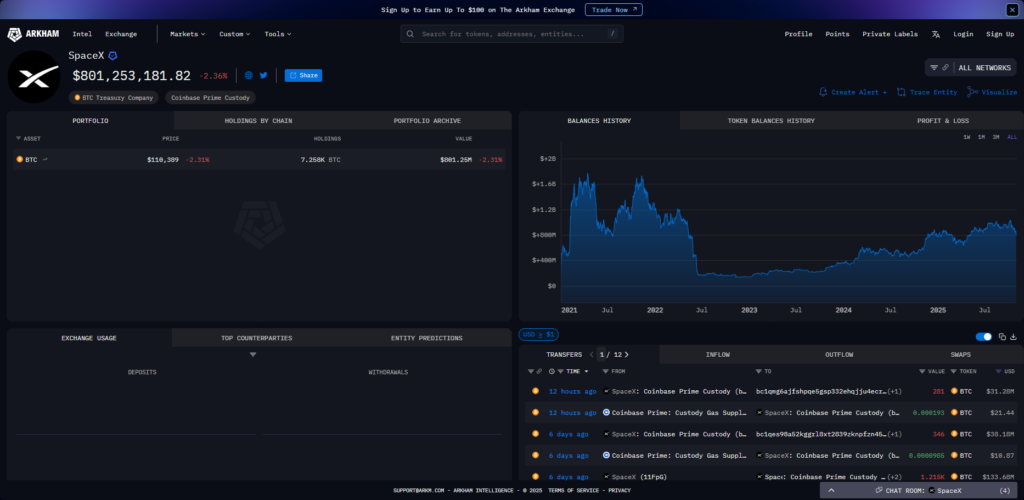Switch to Token Balances History tab
Image resolution: width=1024 pixels, height=500 pixels.
click(771, 121)
